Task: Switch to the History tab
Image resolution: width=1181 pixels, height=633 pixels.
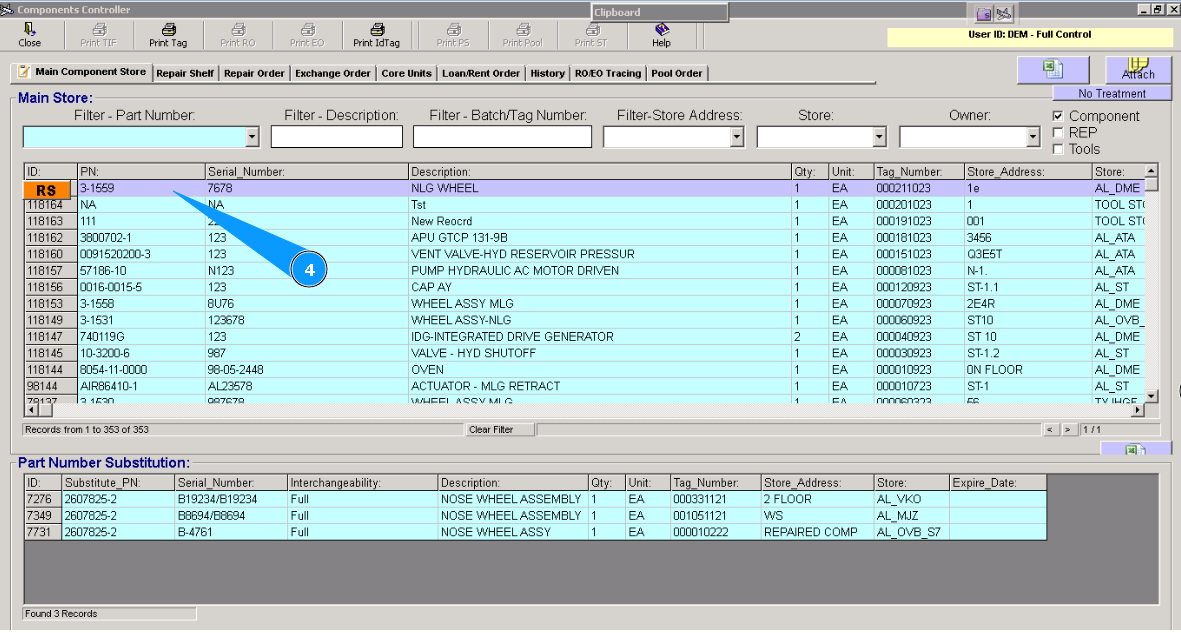Action: (548, 73)
